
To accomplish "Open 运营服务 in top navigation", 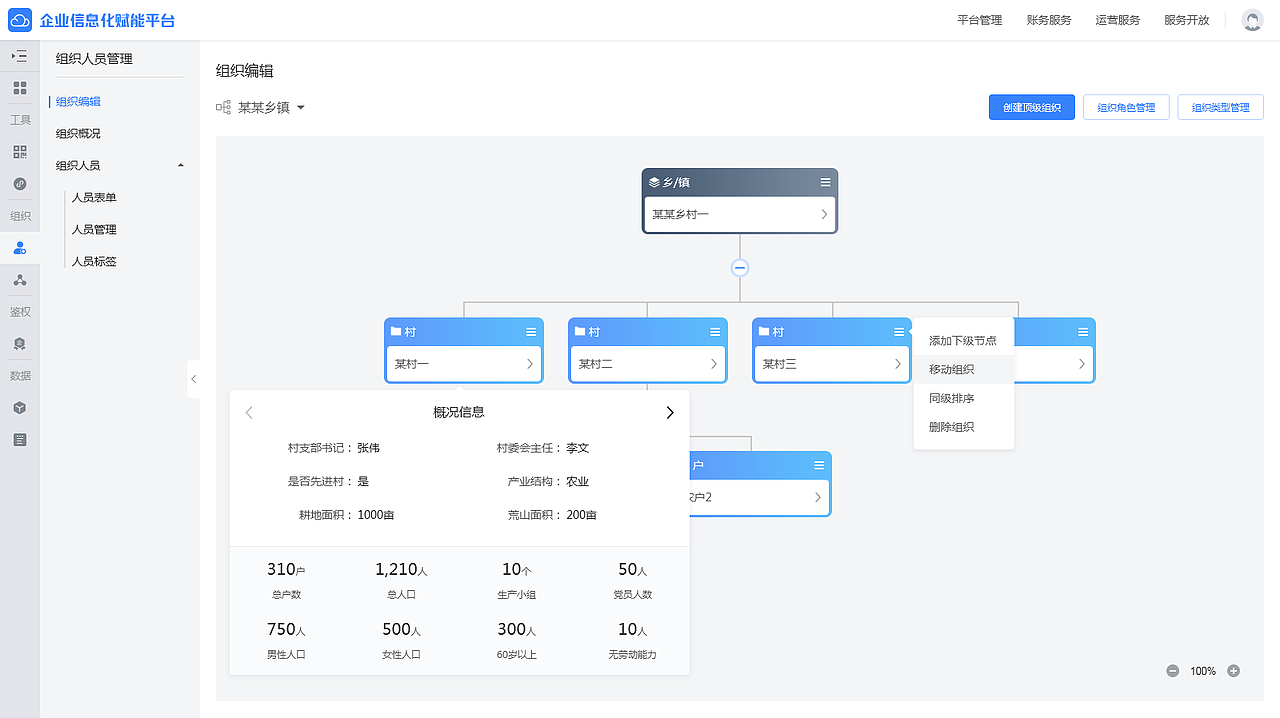I will (1118, 20).
